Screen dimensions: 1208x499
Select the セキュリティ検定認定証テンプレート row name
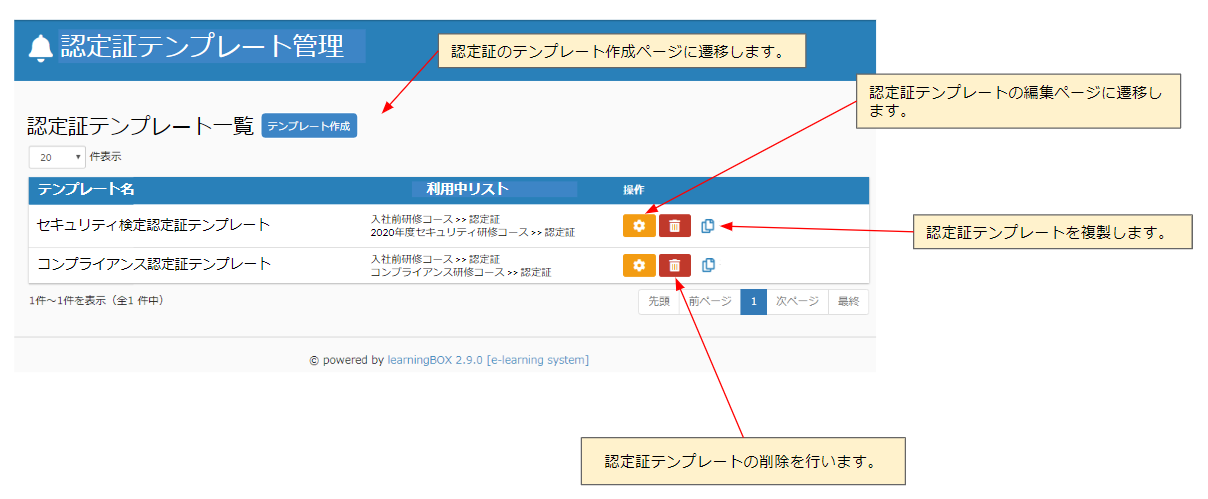(153, 225)
